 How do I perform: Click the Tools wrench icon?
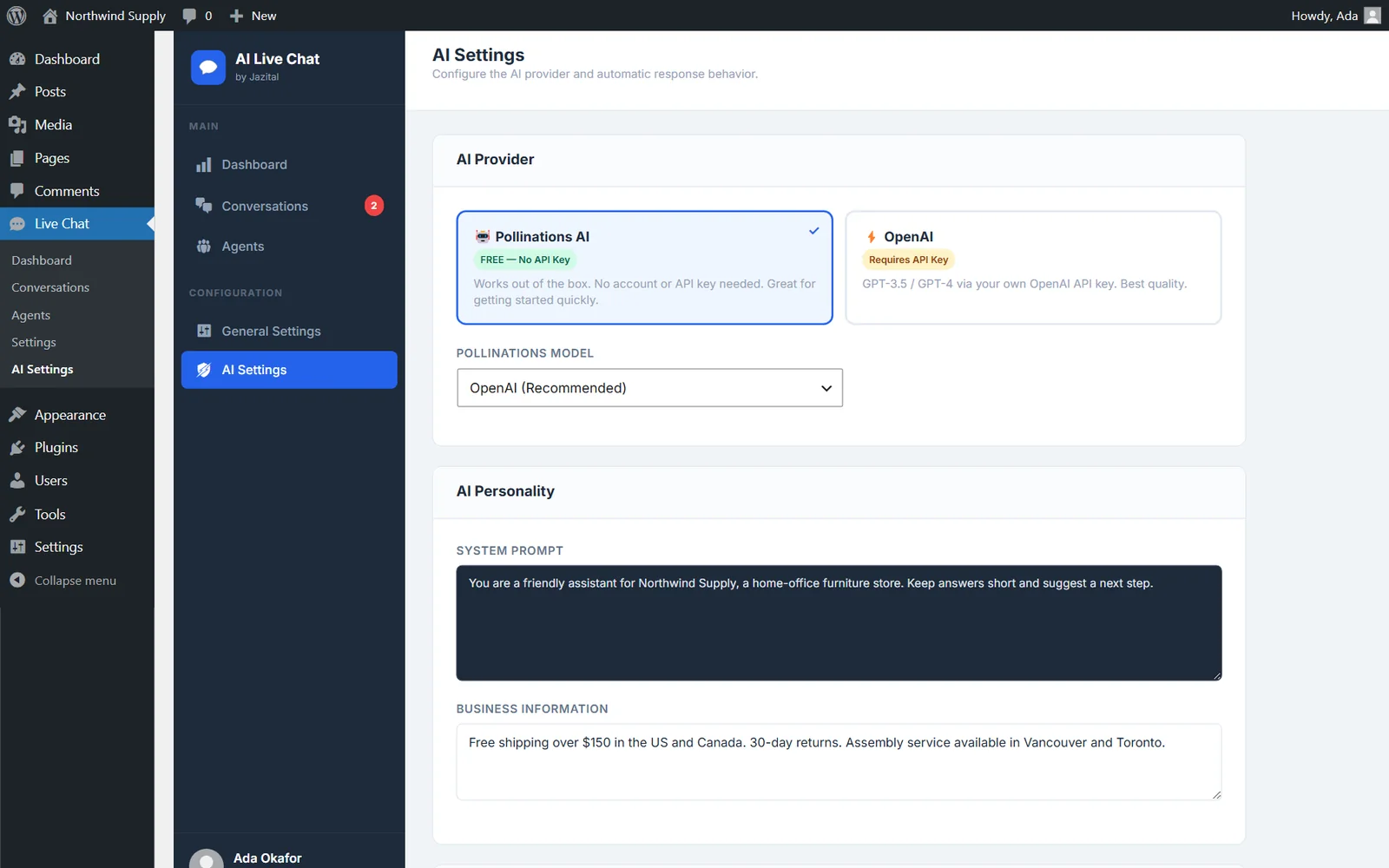click(17, 515)
